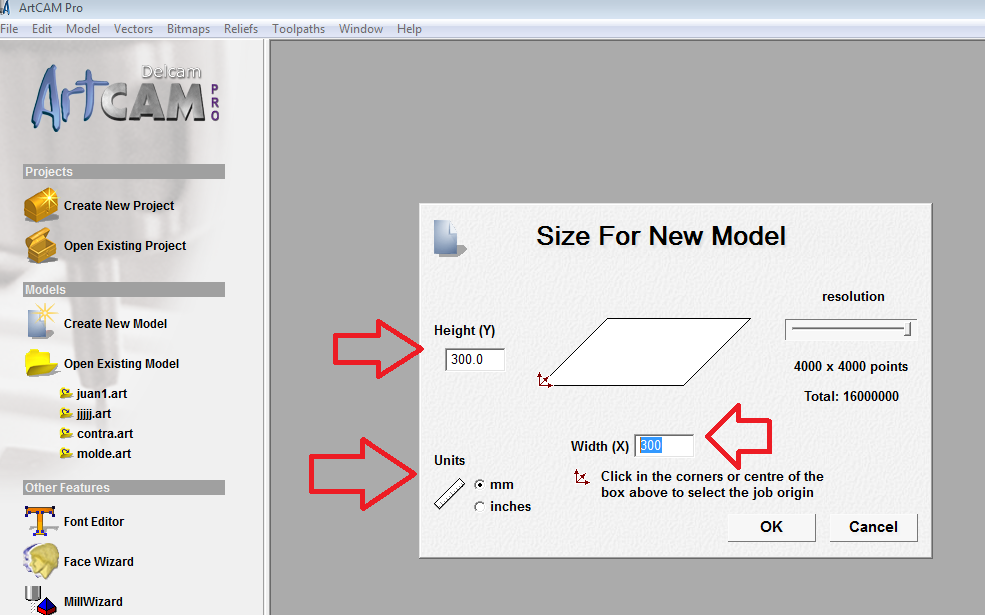The width and height of the screenshot is (985, 615).
Task: Click the origin marker at model box corner
Action: (544, 379)
